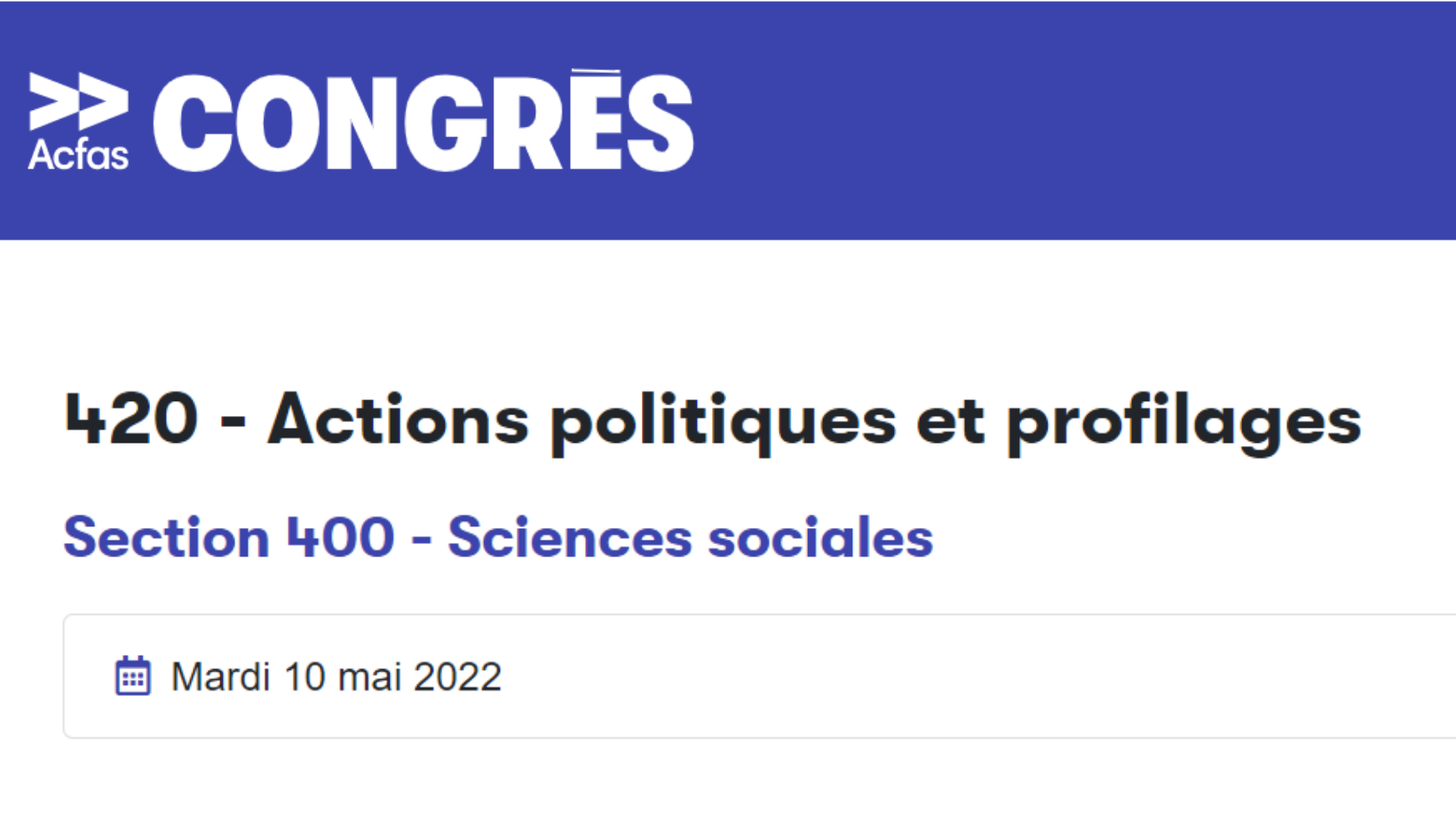
Task: Click the accented È in CONGRÈS
Action: point(594,119)
